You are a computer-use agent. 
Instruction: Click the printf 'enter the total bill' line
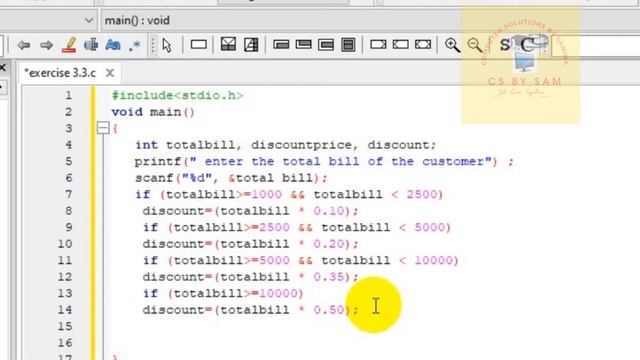point(324,162)
